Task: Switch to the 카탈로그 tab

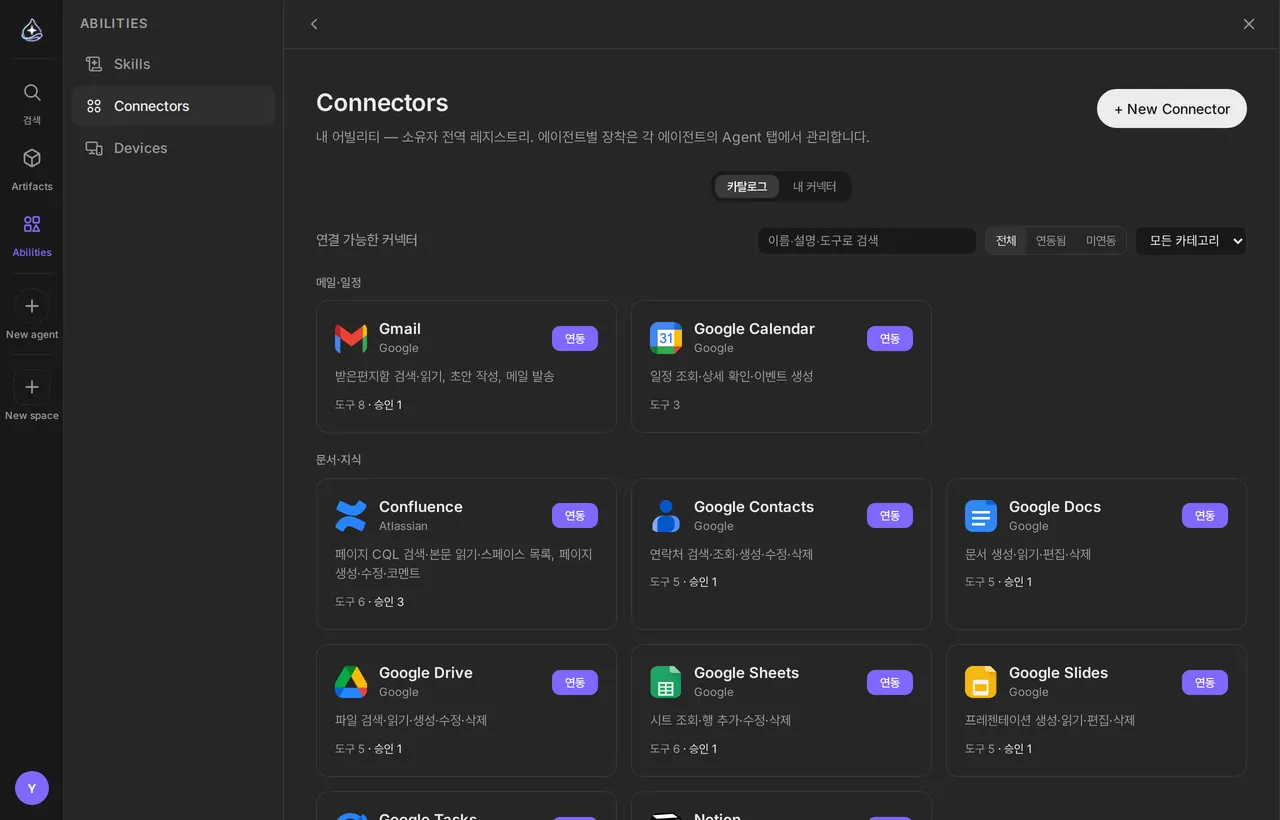Action: pyautogui.click(x=747, y=186)
